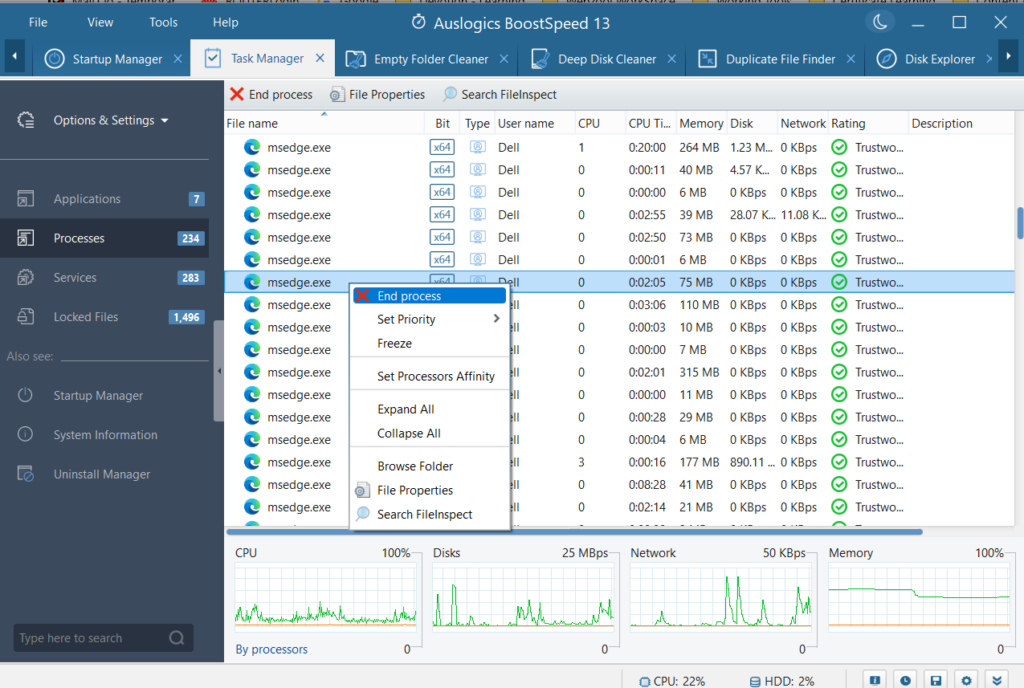The width and height of the screenshot is (1024, 688).
Task: Click the clock icon in the status bar
Action: click(x=905, y=679)
